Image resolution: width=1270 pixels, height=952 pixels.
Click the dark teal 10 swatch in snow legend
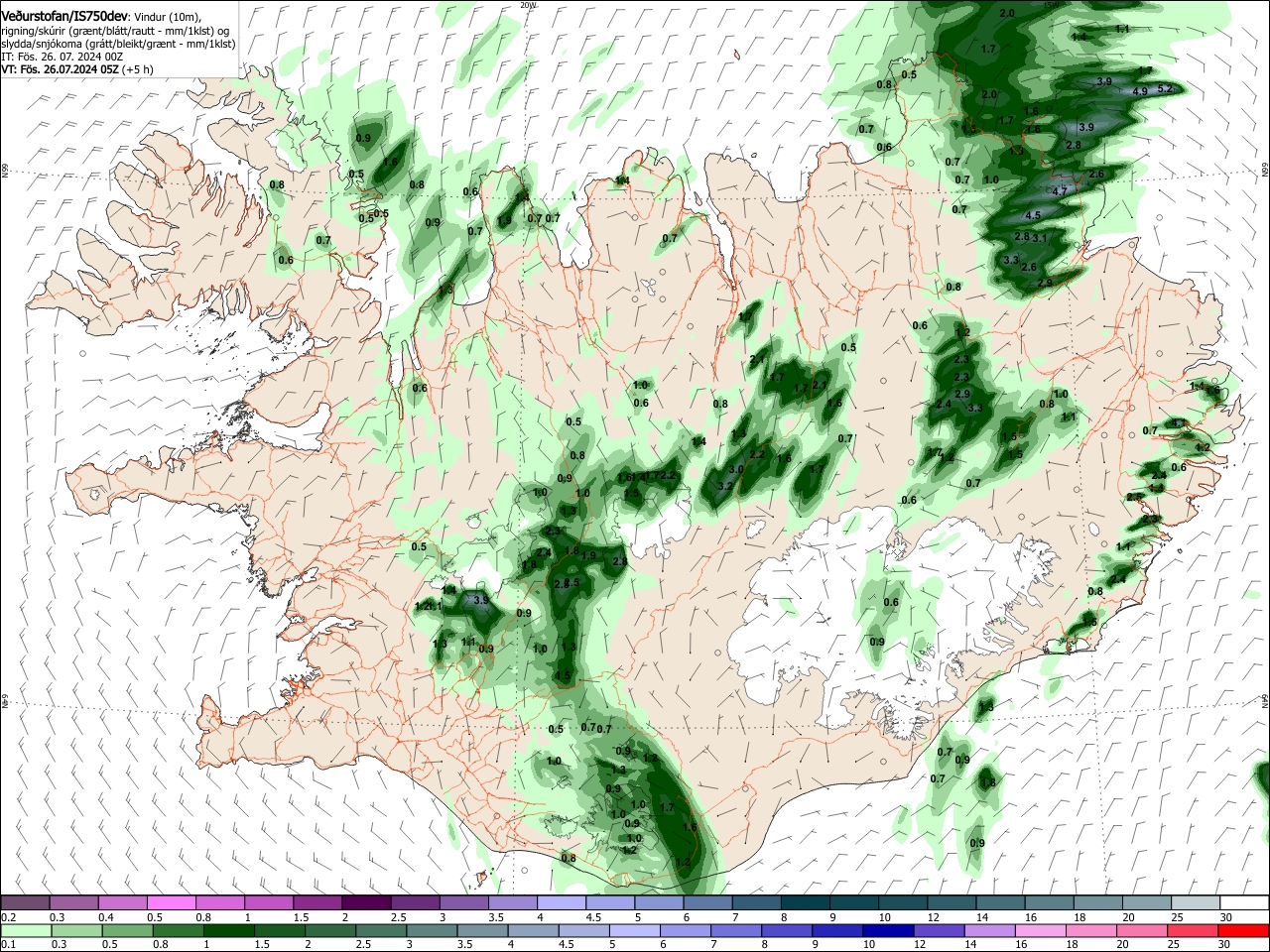click(x=903, y=902)
